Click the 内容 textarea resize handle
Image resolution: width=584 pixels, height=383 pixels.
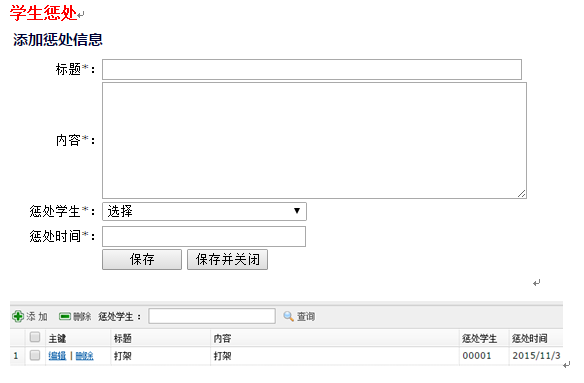pyautogui.click(x=521, y=193)
